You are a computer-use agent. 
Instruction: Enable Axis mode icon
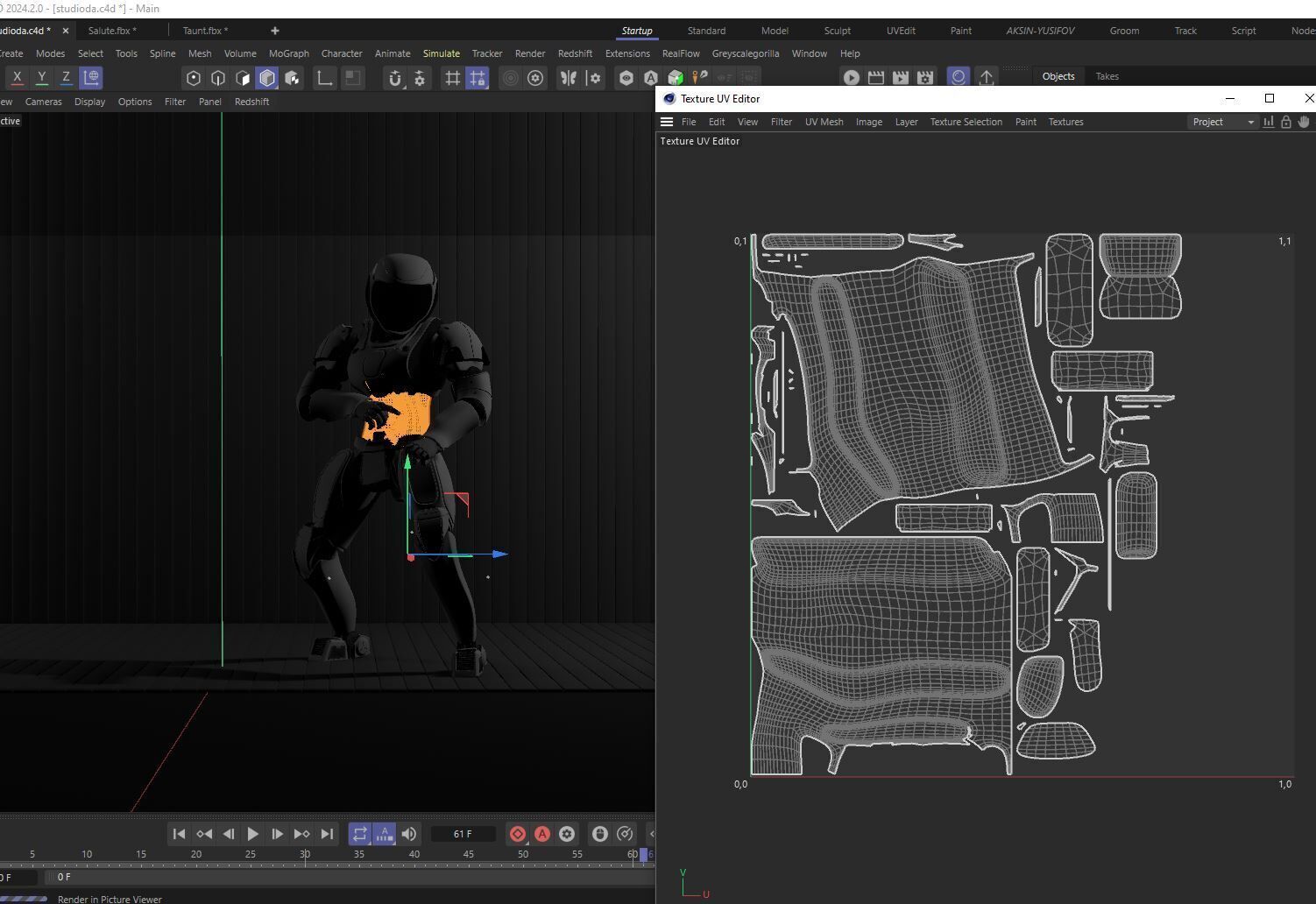click(x=325, y=78)
